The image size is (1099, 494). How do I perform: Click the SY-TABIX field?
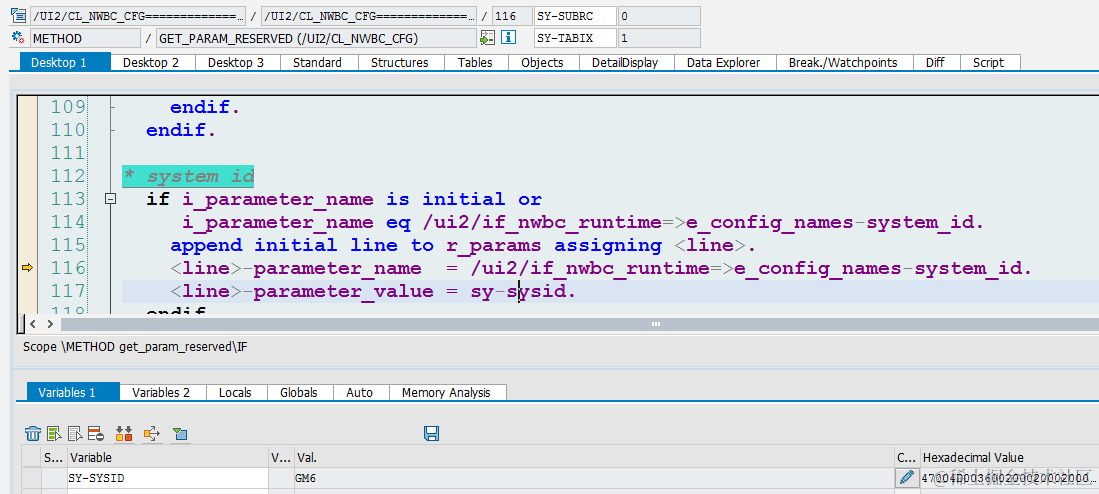[575, 38]
